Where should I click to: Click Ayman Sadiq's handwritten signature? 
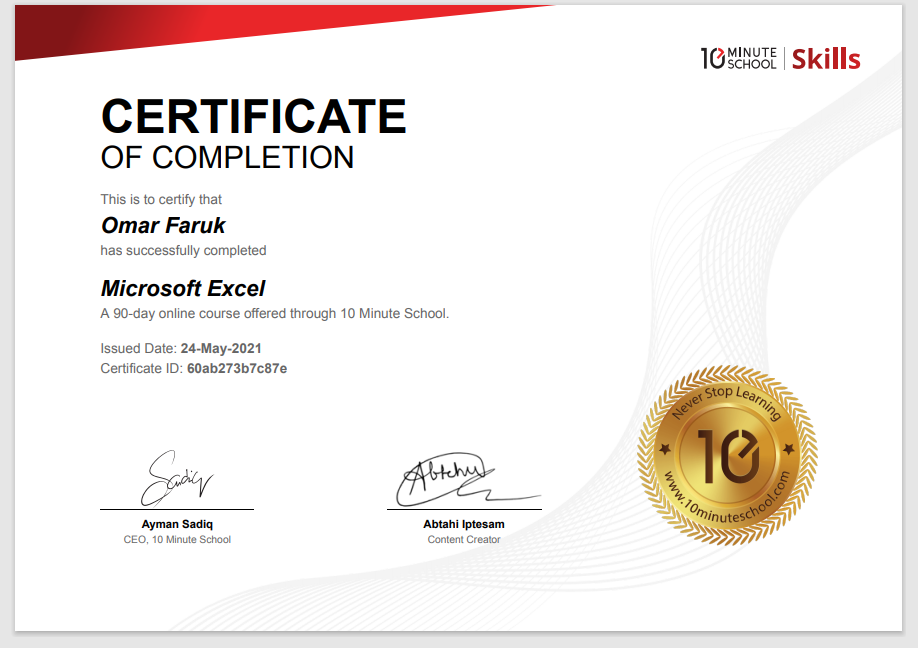tap(177, 478)
